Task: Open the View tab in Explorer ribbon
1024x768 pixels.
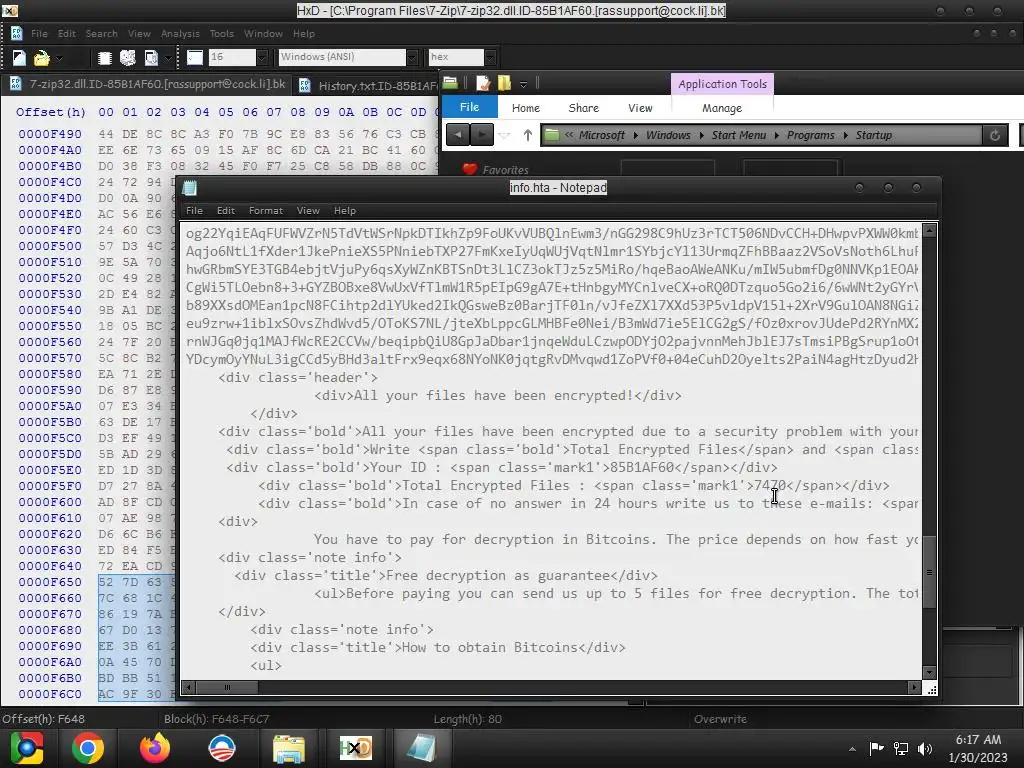Action: pyautogui.click(x=640, y=108)
